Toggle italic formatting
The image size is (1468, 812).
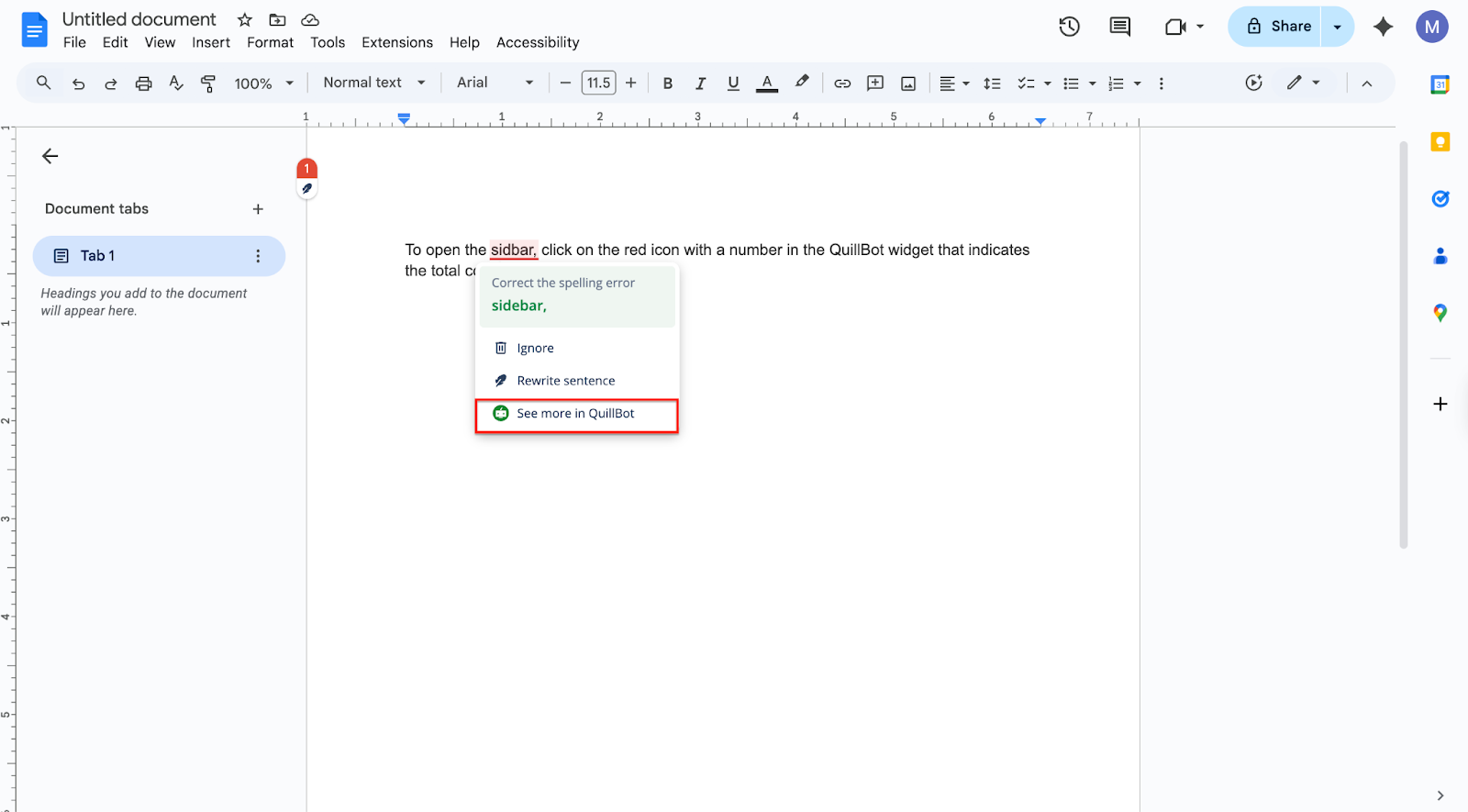700,83
